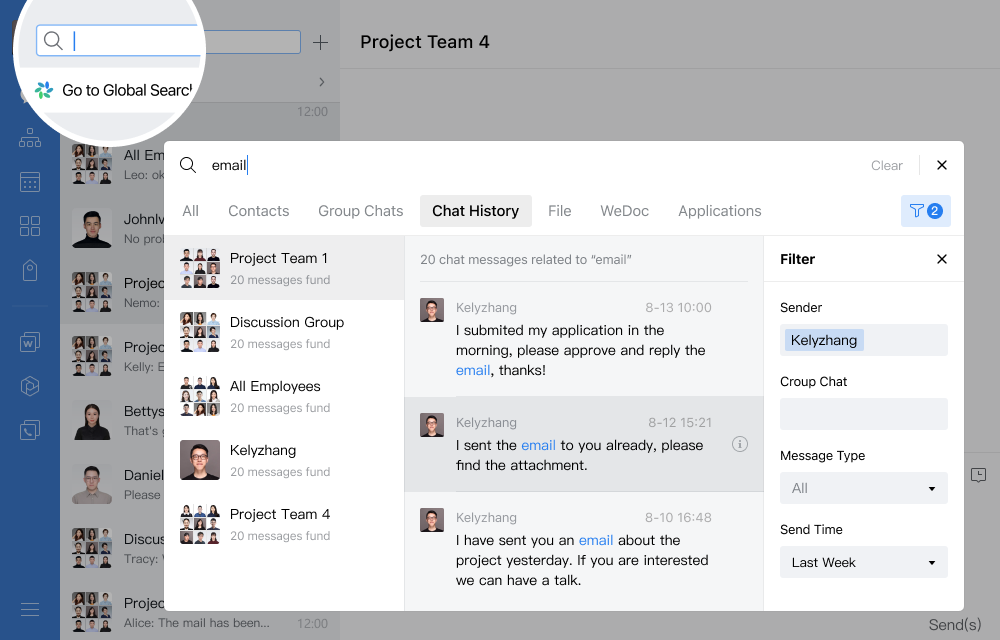Click highlighted email link in 8-10 message
Viewport: 1000px width, 640px height.
tap(596, 541)
